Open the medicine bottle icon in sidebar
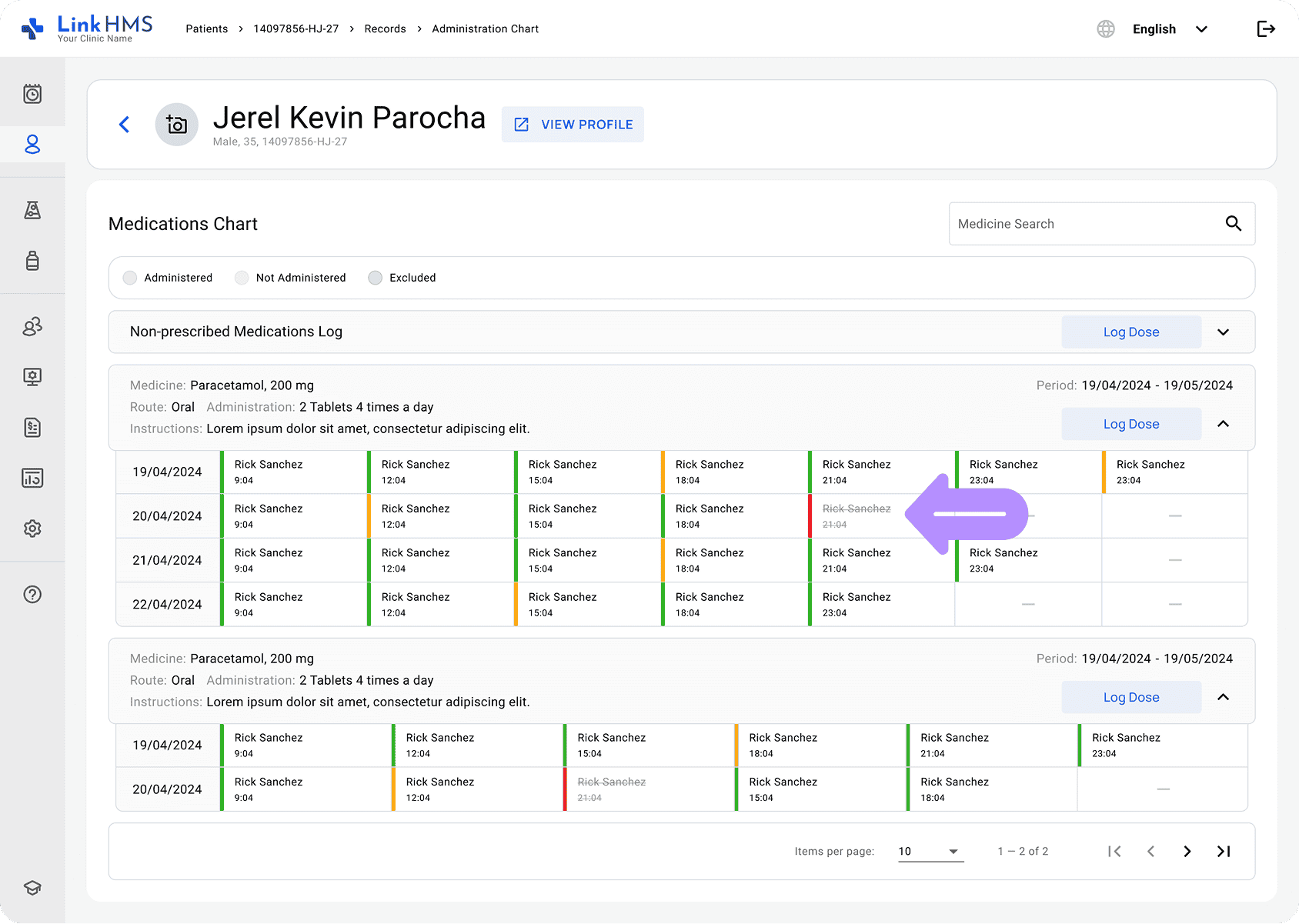The image size is (1299, 924). tap(32, 261)
